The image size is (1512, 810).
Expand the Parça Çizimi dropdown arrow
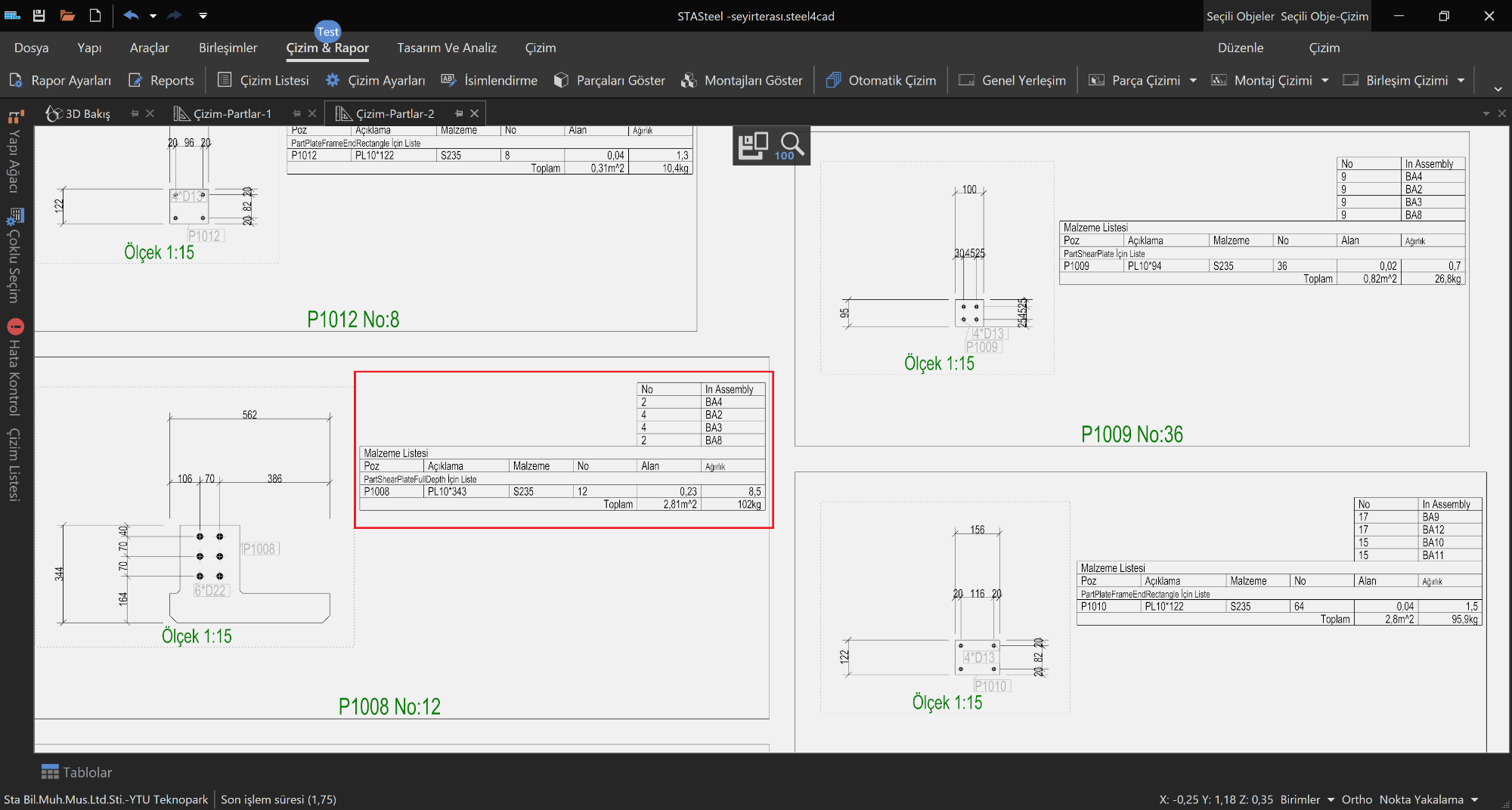tap(1193, 80)
